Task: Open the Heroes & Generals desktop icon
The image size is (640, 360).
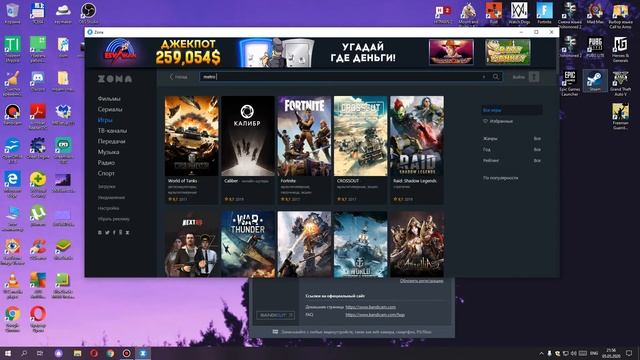Action: click(x=620, y=49)
